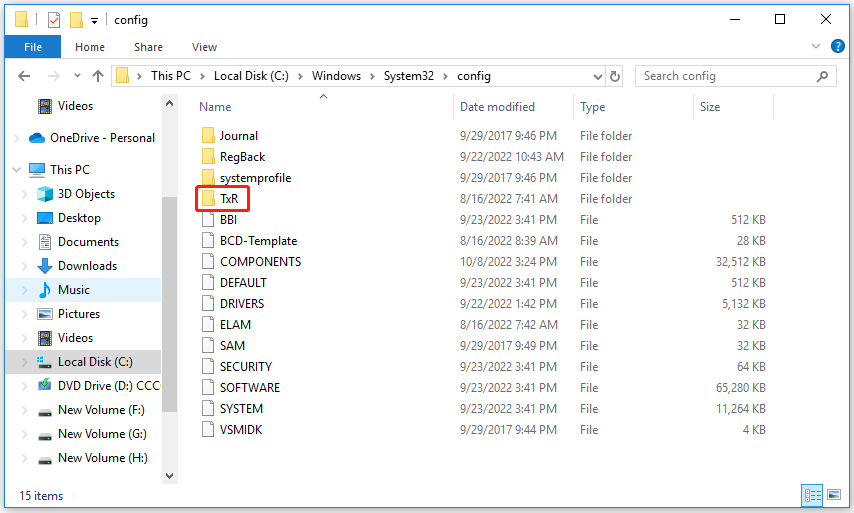This screenshot has height=513, width=854.
Task: Select the RegBack folder
Action: (242, 157)
